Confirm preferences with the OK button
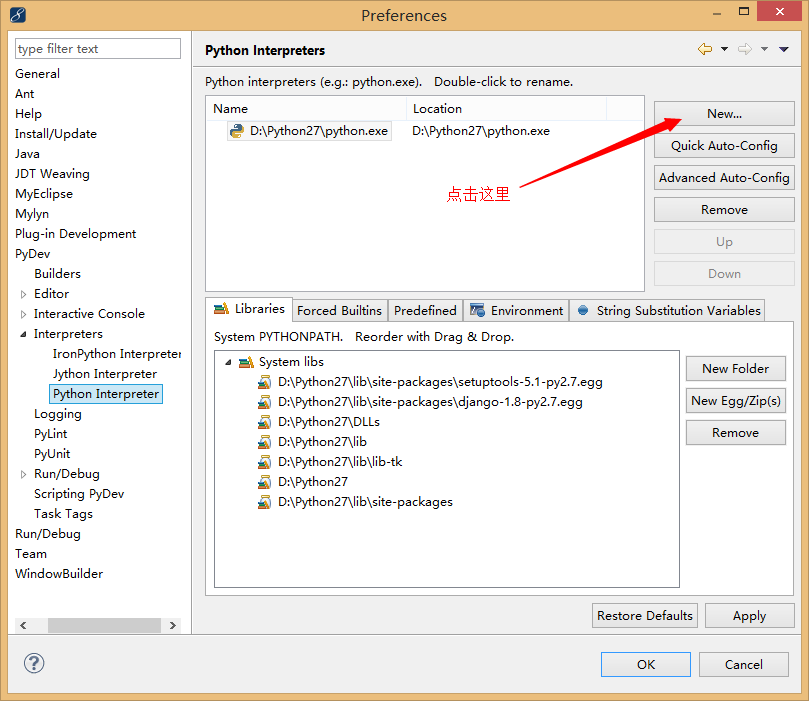This screenshot has width=809, height=701. 646,664
